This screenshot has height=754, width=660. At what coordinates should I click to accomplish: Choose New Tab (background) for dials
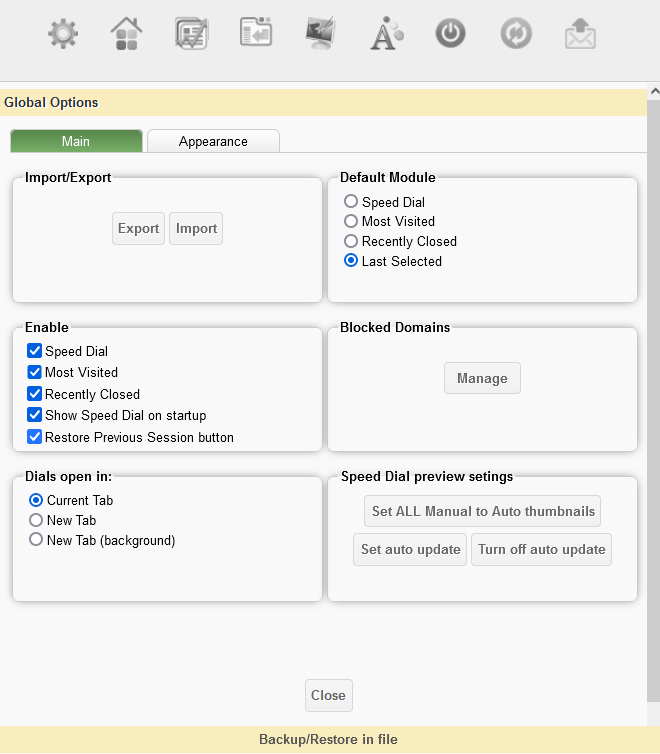click(37, 540)
